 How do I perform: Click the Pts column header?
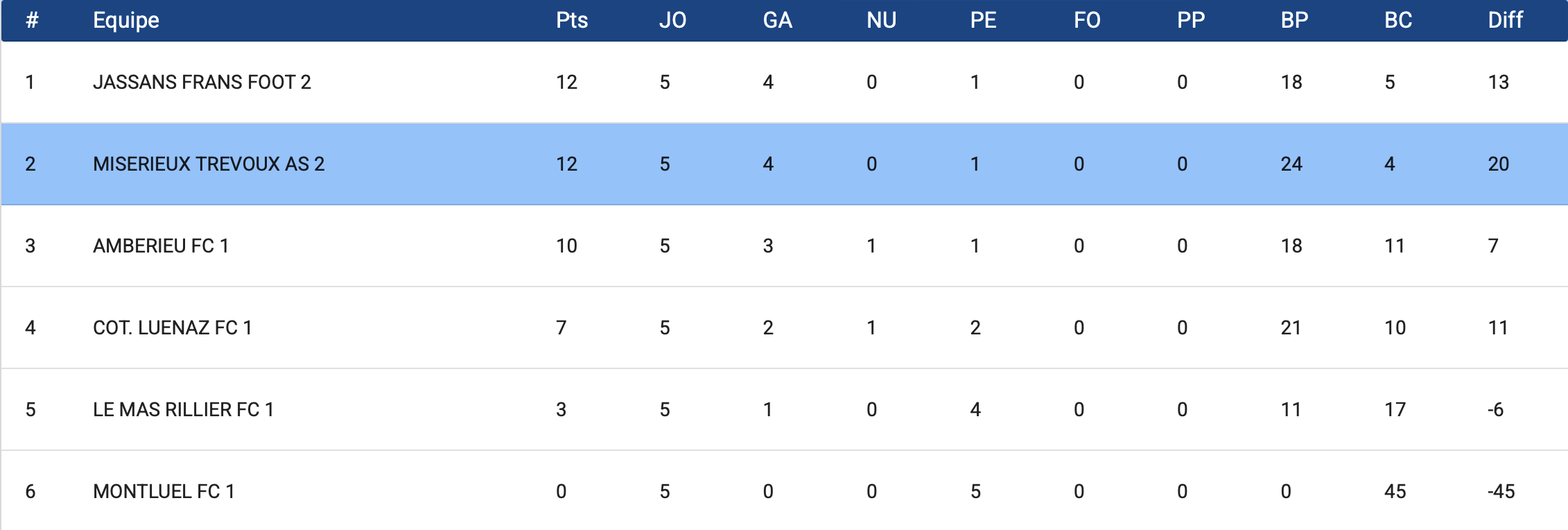571,20
